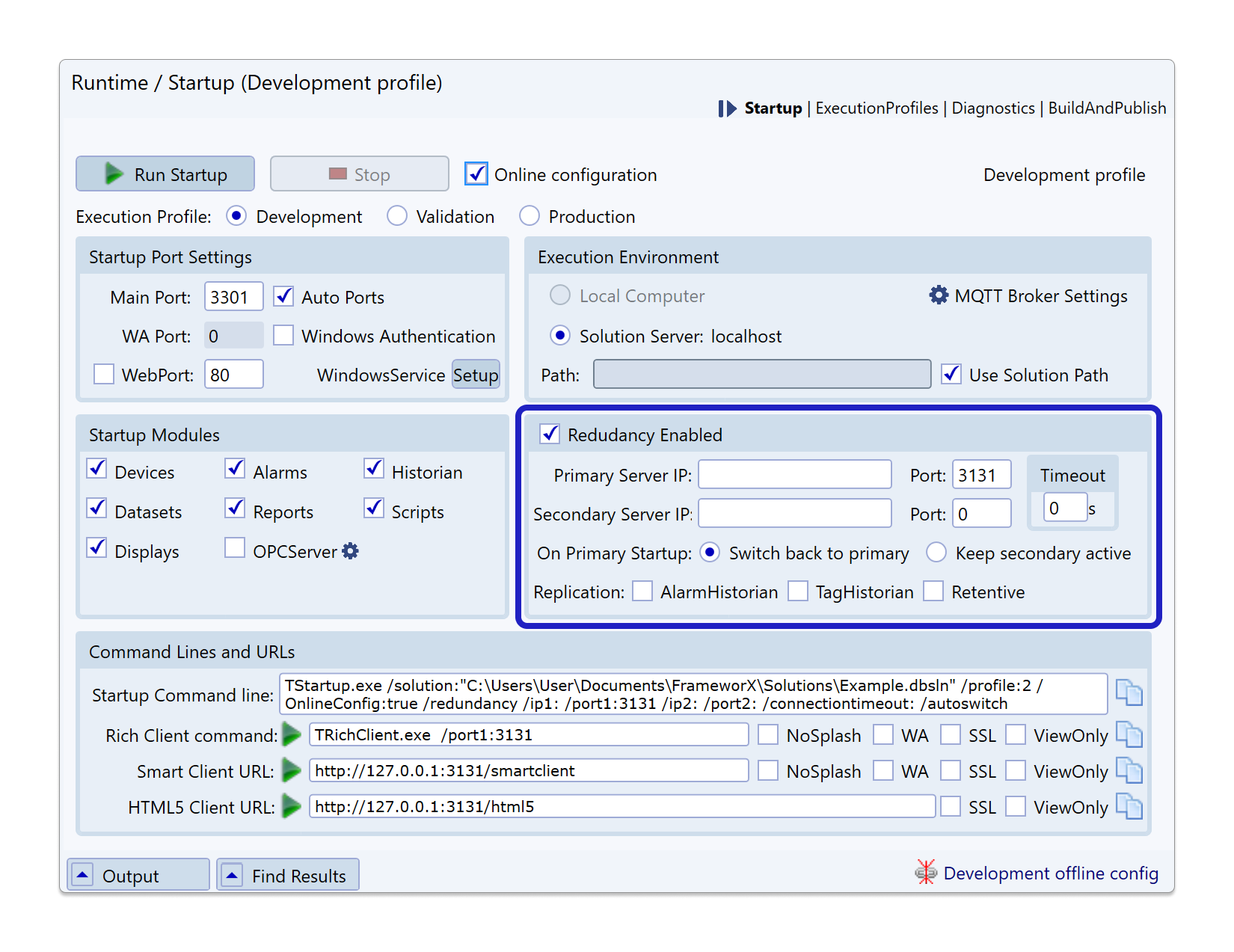Image resolution: width=1234 pixels, height=952 pixels.
Task: Launch Rich Client with green play arrow
Action: point(292,735)
